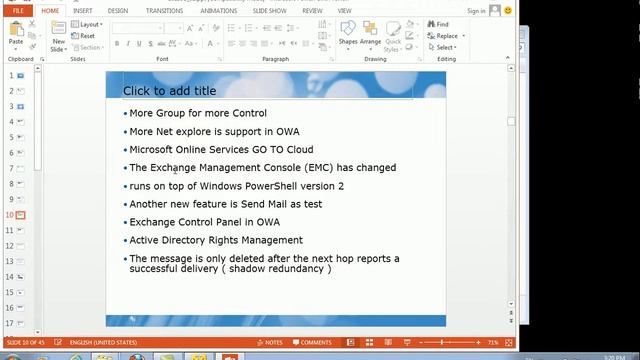Screen dimensions: 640x360
Task: Toggle underline formatting
Action: tap(139, 44)
